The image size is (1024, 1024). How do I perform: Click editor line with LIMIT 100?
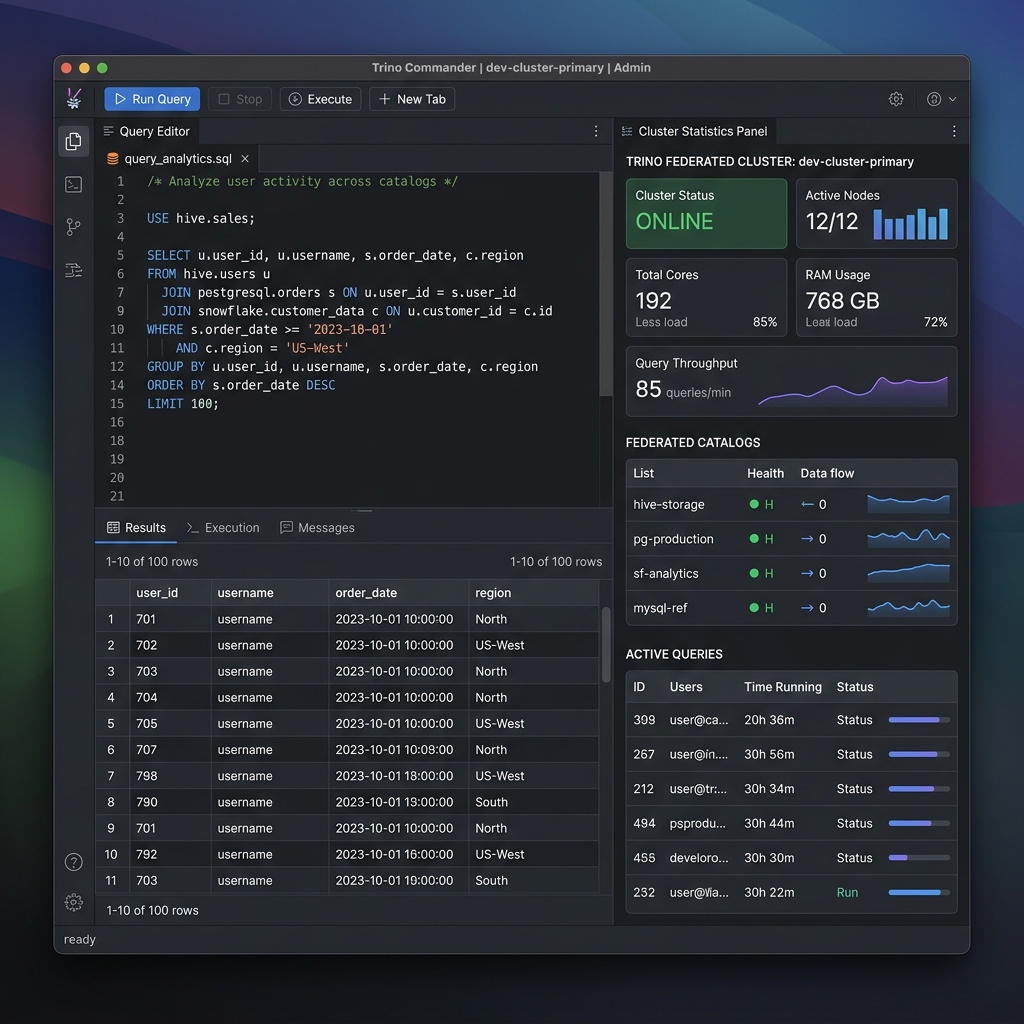tap(182, 404)
